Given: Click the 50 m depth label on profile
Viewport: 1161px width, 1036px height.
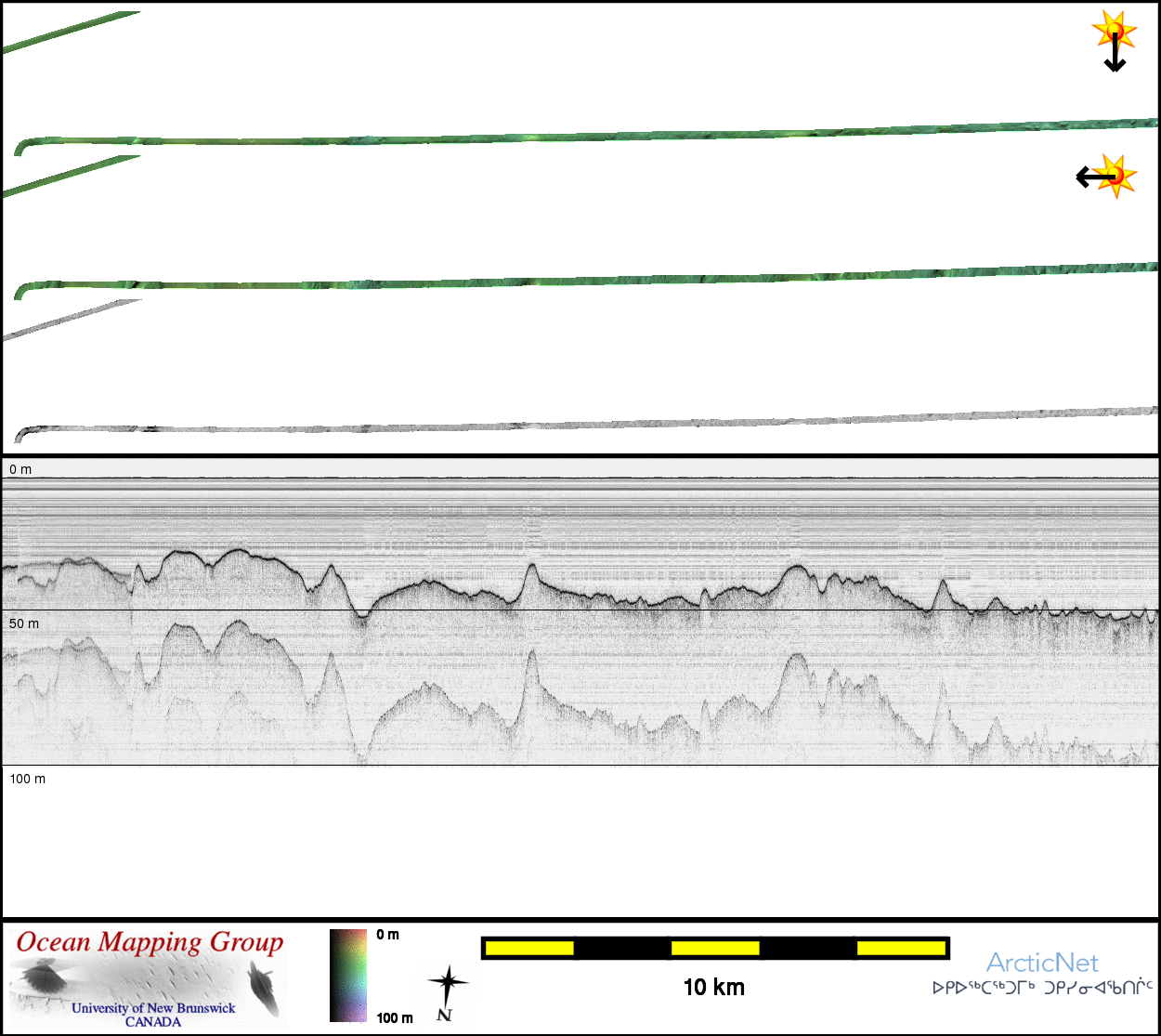Looking at the screenshot, I should [x=24, y=623].
